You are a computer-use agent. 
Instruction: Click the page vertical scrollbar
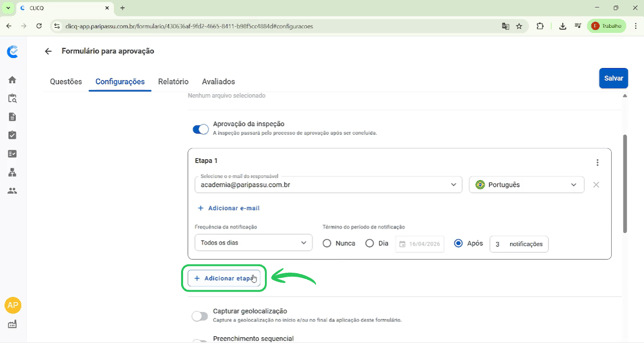pyautogui.click(x=625, y=184)
